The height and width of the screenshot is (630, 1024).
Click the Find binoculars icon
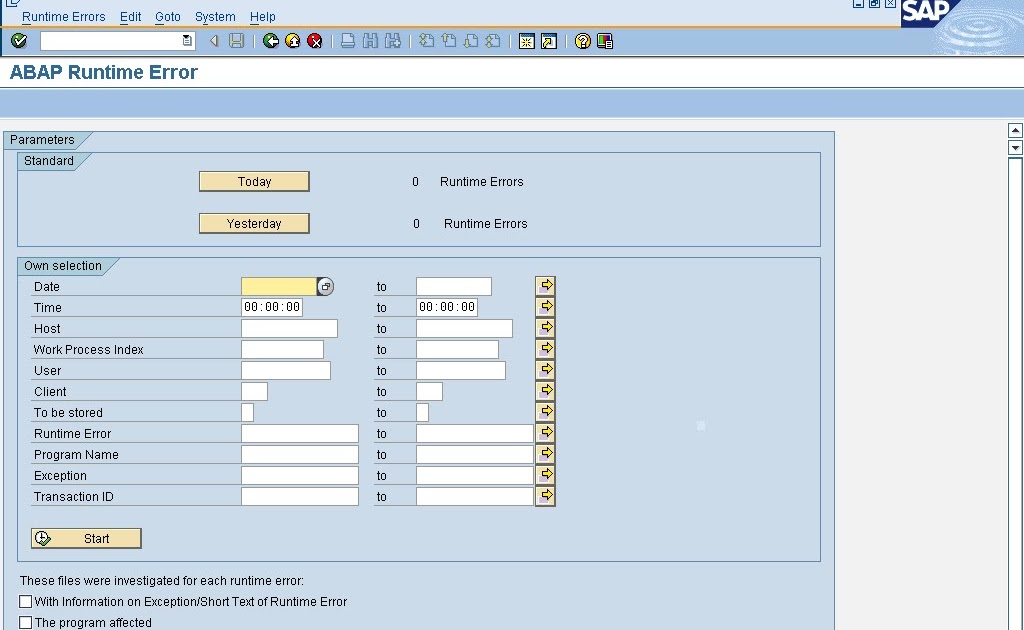point(370,41)
